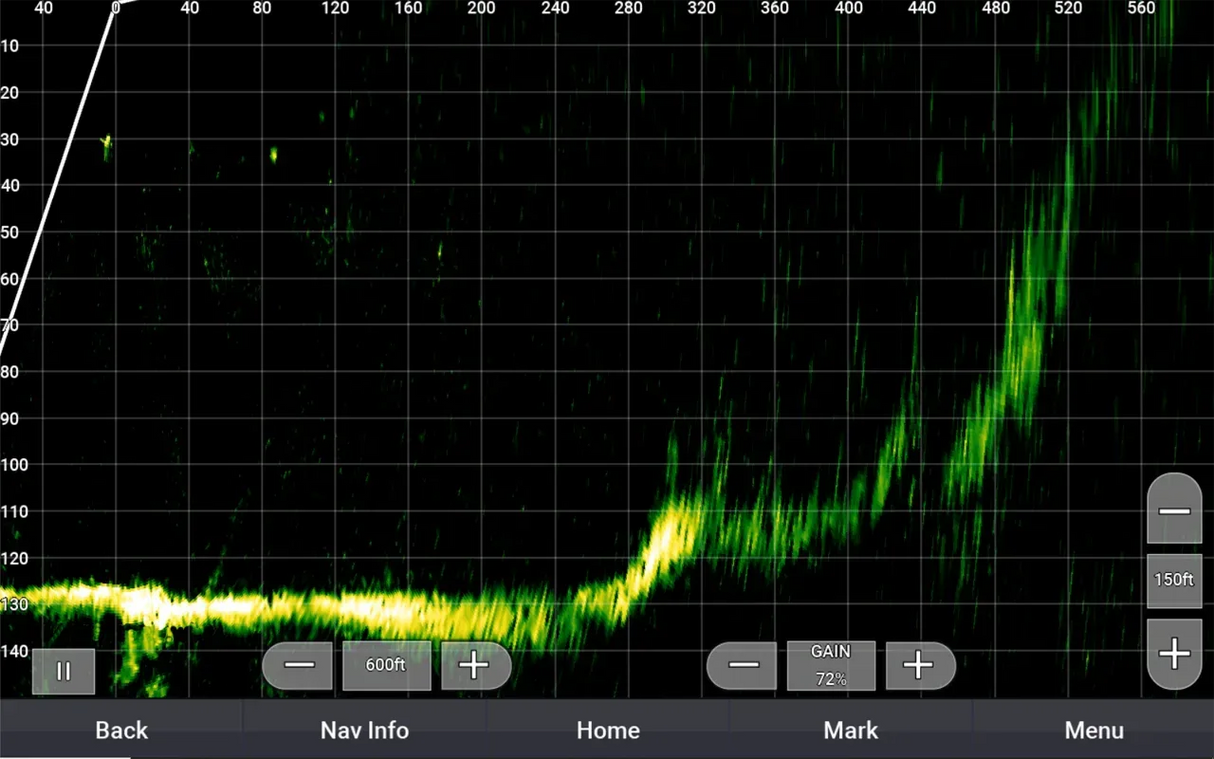Increase the 600ft sonar range

point(475,665)
